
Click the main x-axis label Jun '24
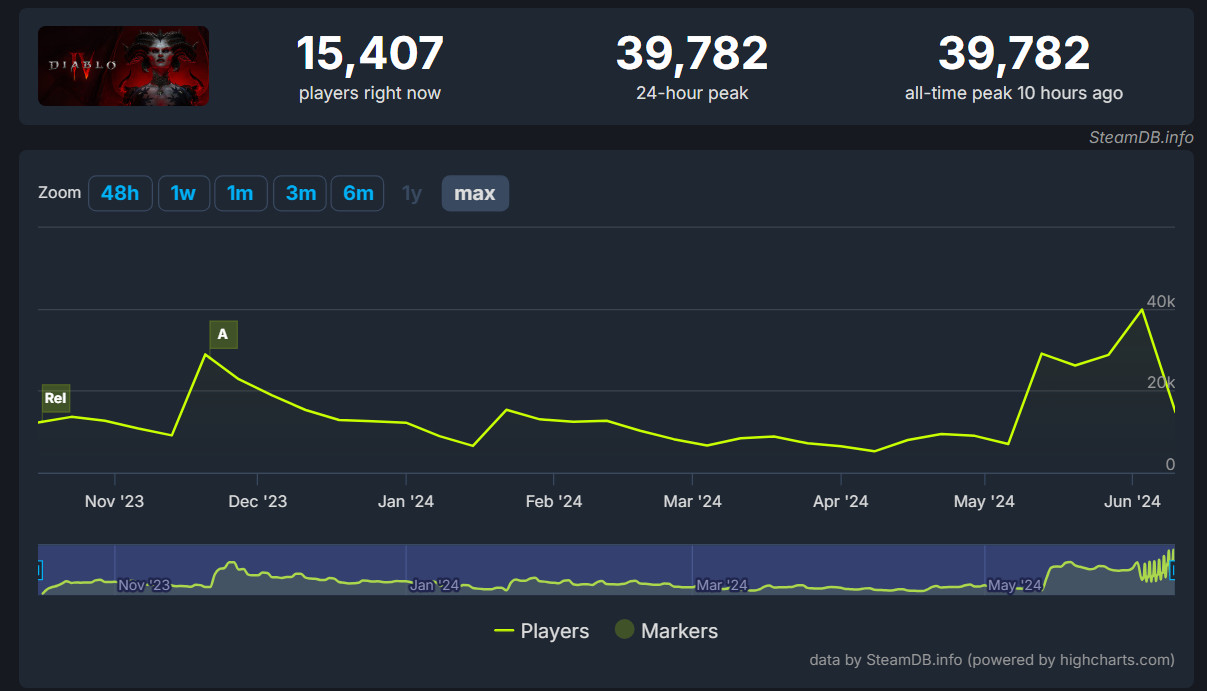(x=1132, y=501)
